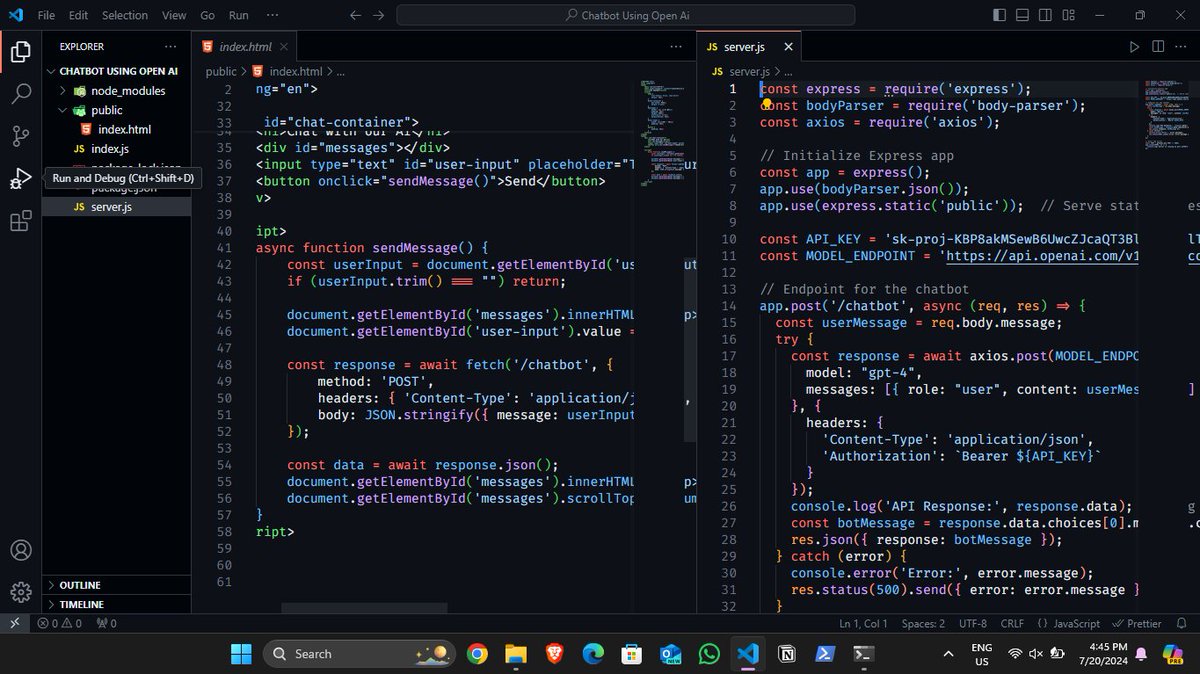Open the Edit menu
Viewport: 1200px width, 674px height.
click(79, 15)
